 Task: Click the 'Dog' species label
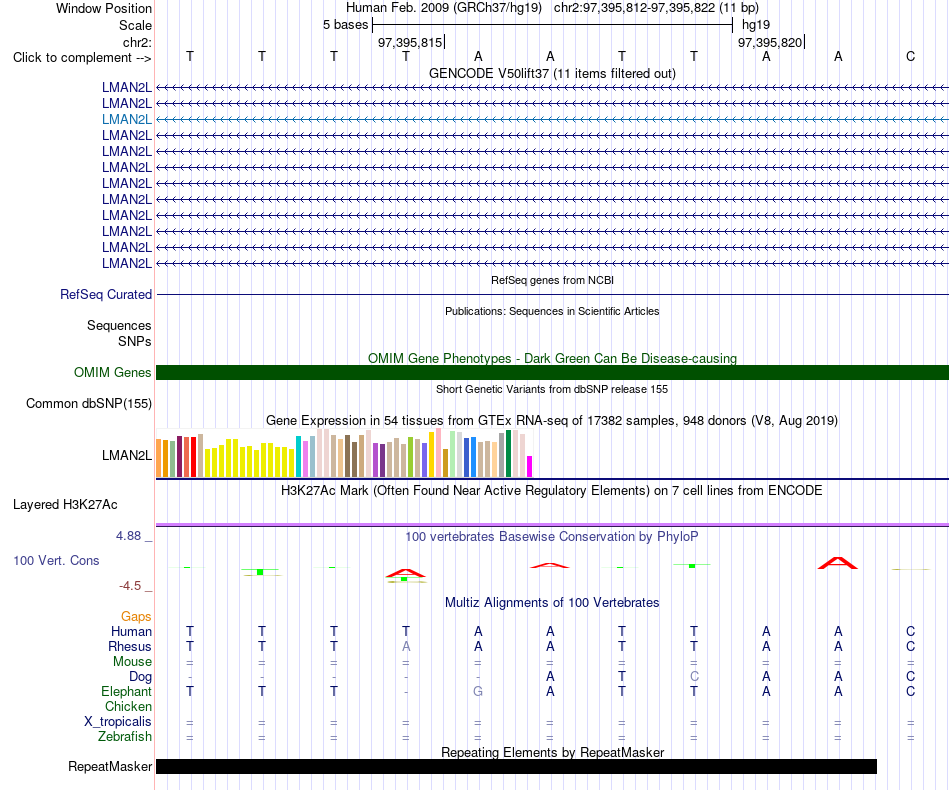coord(140,677)
